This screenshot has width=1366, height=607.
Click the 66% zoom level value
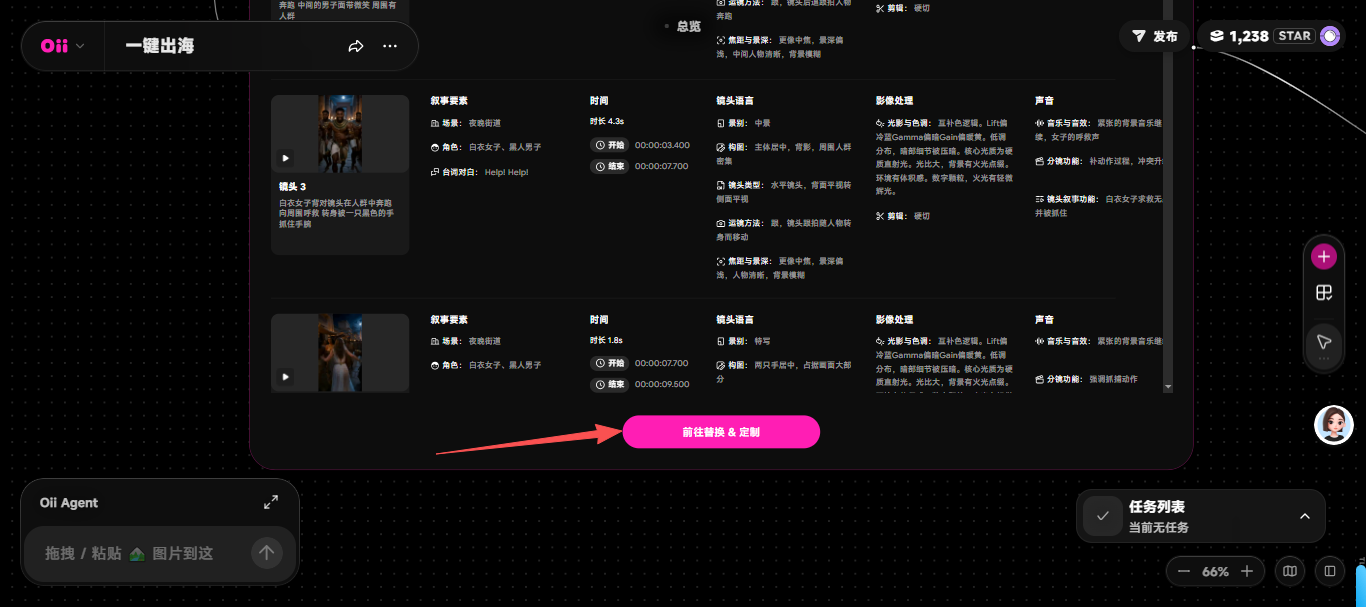coord(1215,572)
